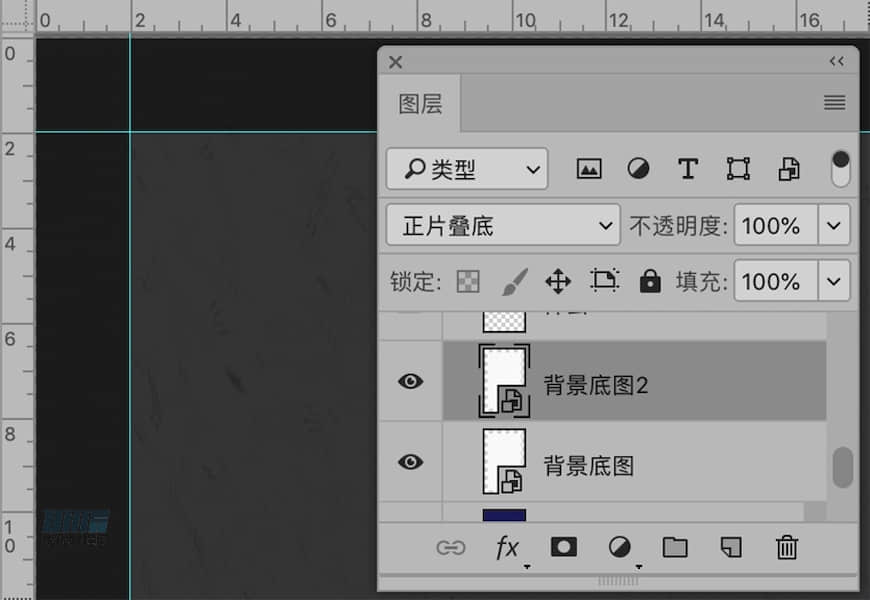Collapse the panel to icons
This screenshot has height=600, width=870.
coord(836,61)
